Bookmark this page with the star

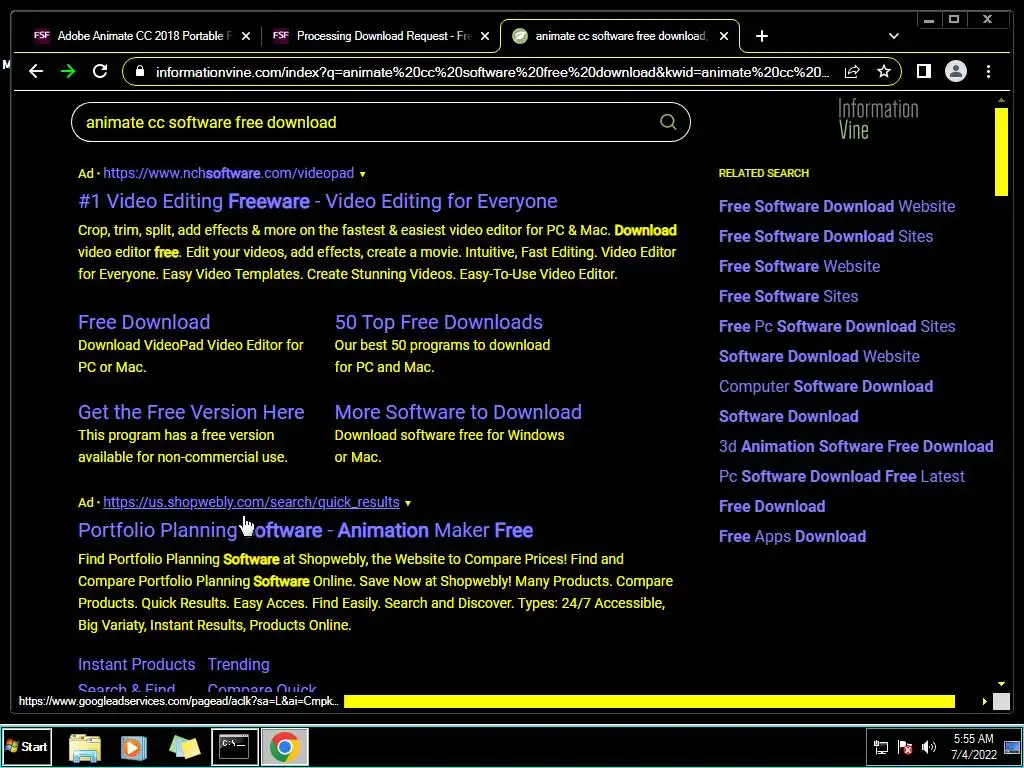884,71
